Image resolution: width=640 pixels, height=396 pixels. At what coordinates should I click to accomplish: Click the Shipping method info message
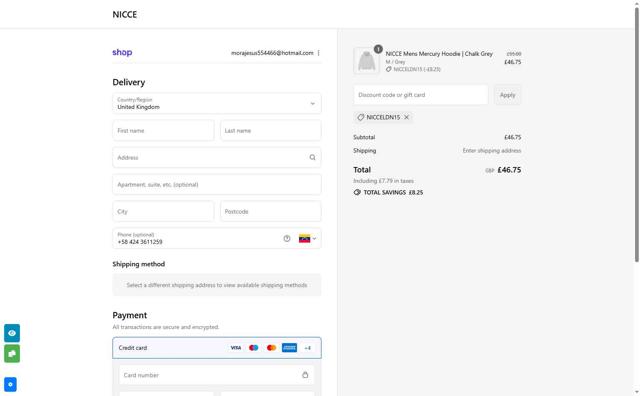pos(217,285)
